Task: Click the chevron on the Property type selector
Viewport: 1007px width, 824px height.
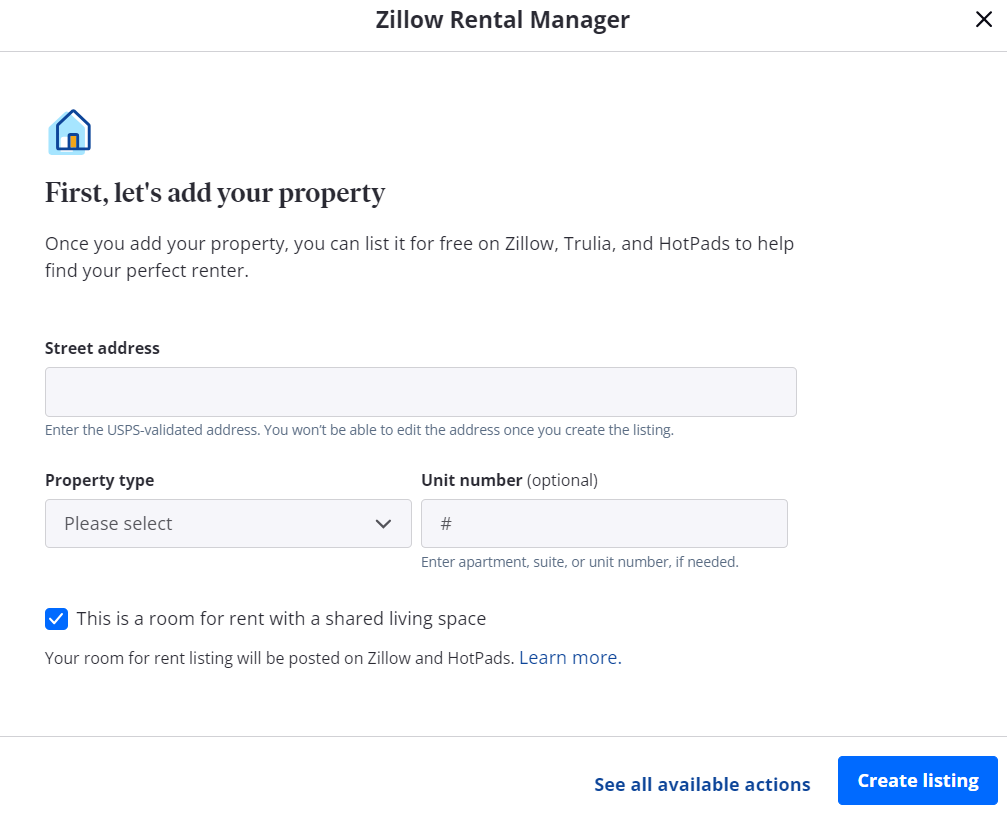Action: [x=383, y=523]
